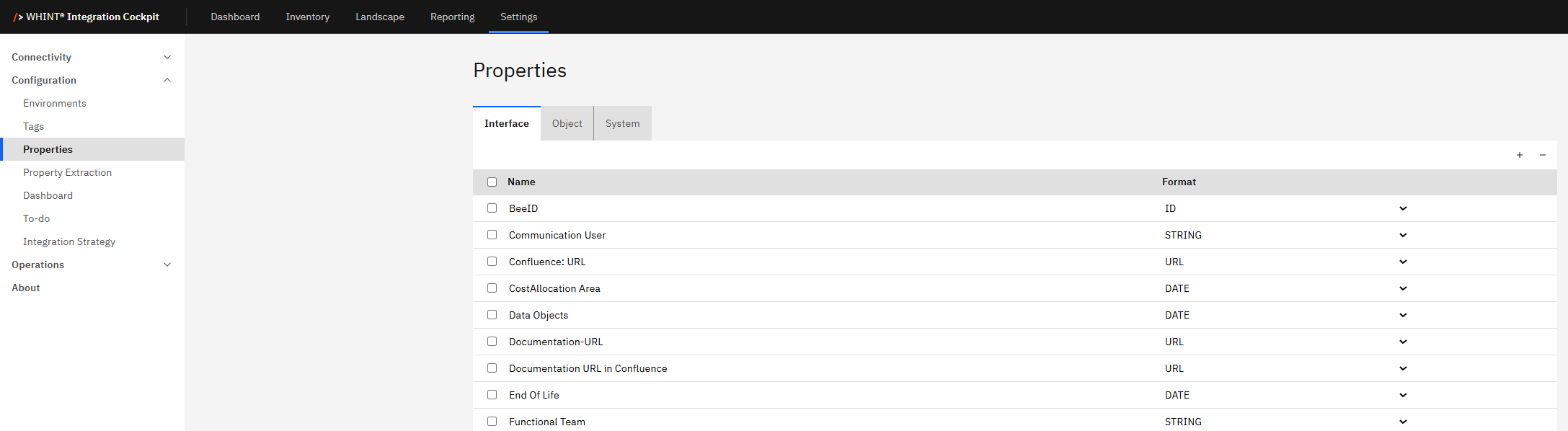Switch to the Object tab
This screenshot has width=1568, height=431.
[567, 123]
